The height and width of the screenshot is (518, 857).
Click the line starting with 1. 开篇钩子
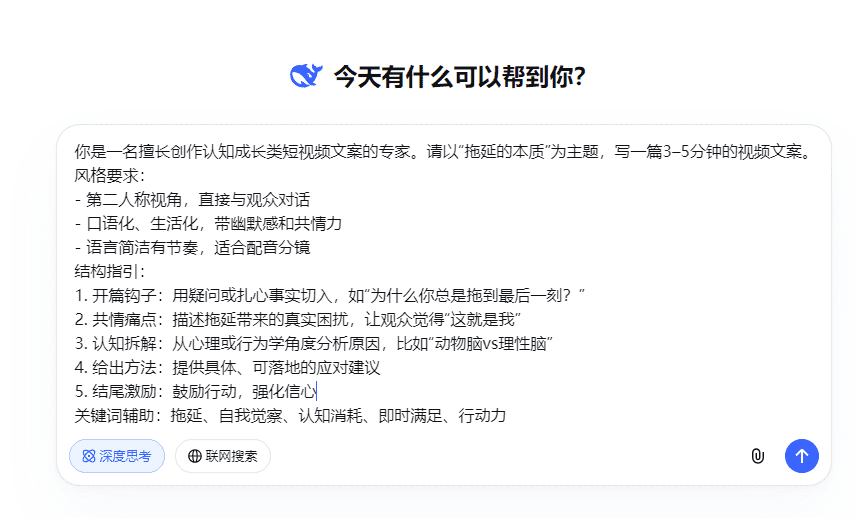pyautogui.click(x=329, y=296)
